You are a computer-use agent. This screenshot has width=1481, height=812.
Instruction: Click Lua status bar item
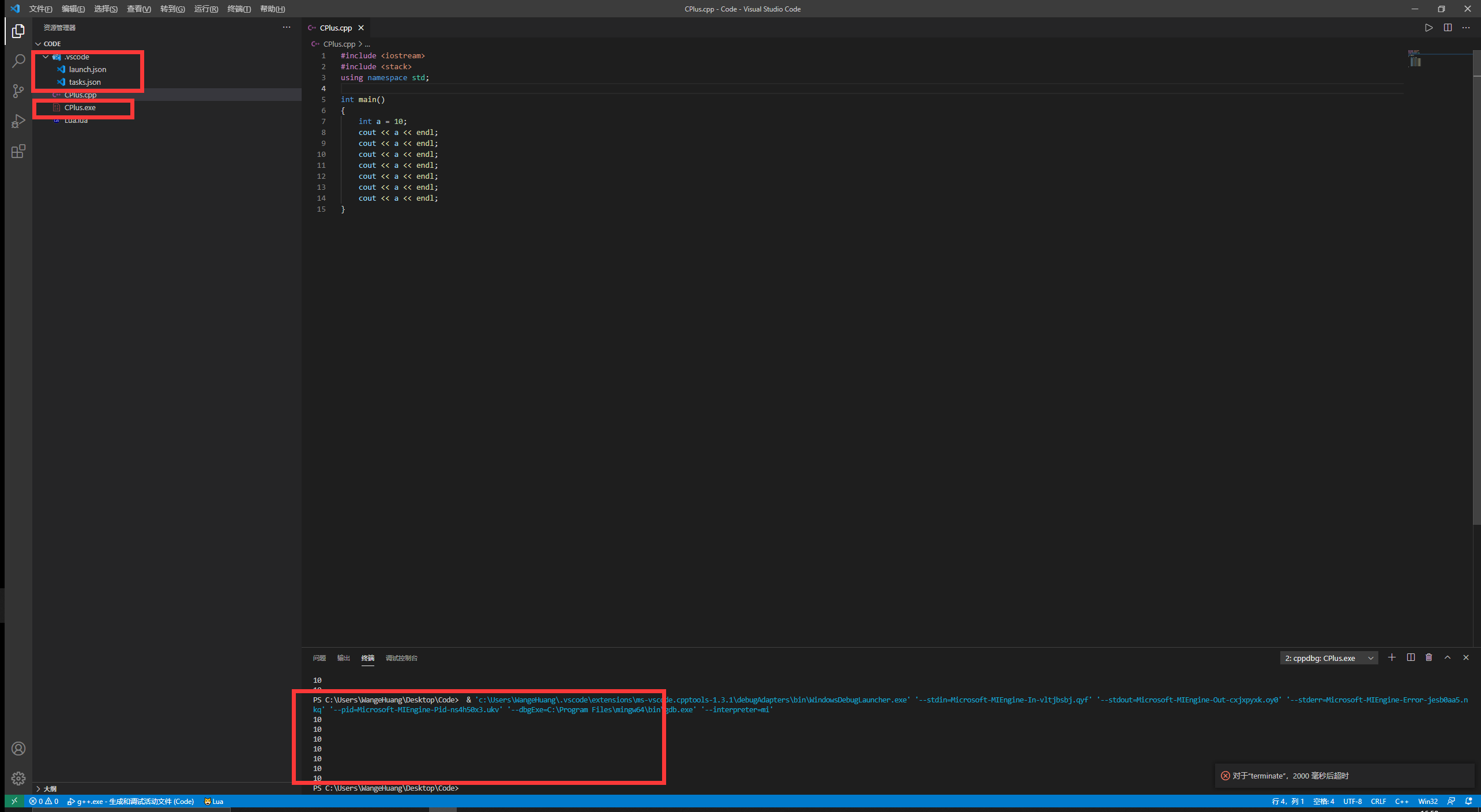(x=214, y=801)
